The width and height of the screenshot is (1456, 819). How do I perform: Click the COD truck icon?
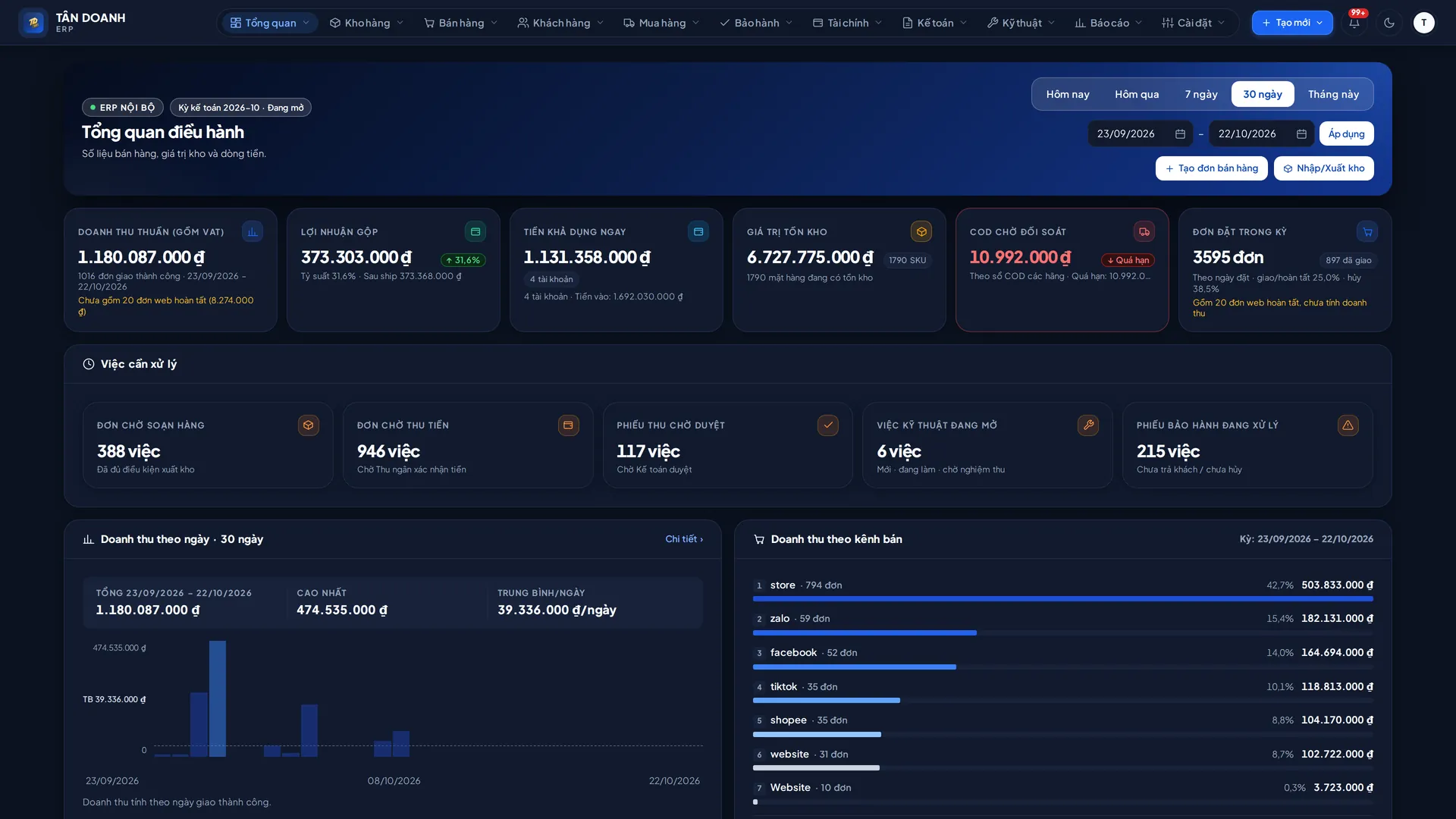click(x=1144, y=231)
